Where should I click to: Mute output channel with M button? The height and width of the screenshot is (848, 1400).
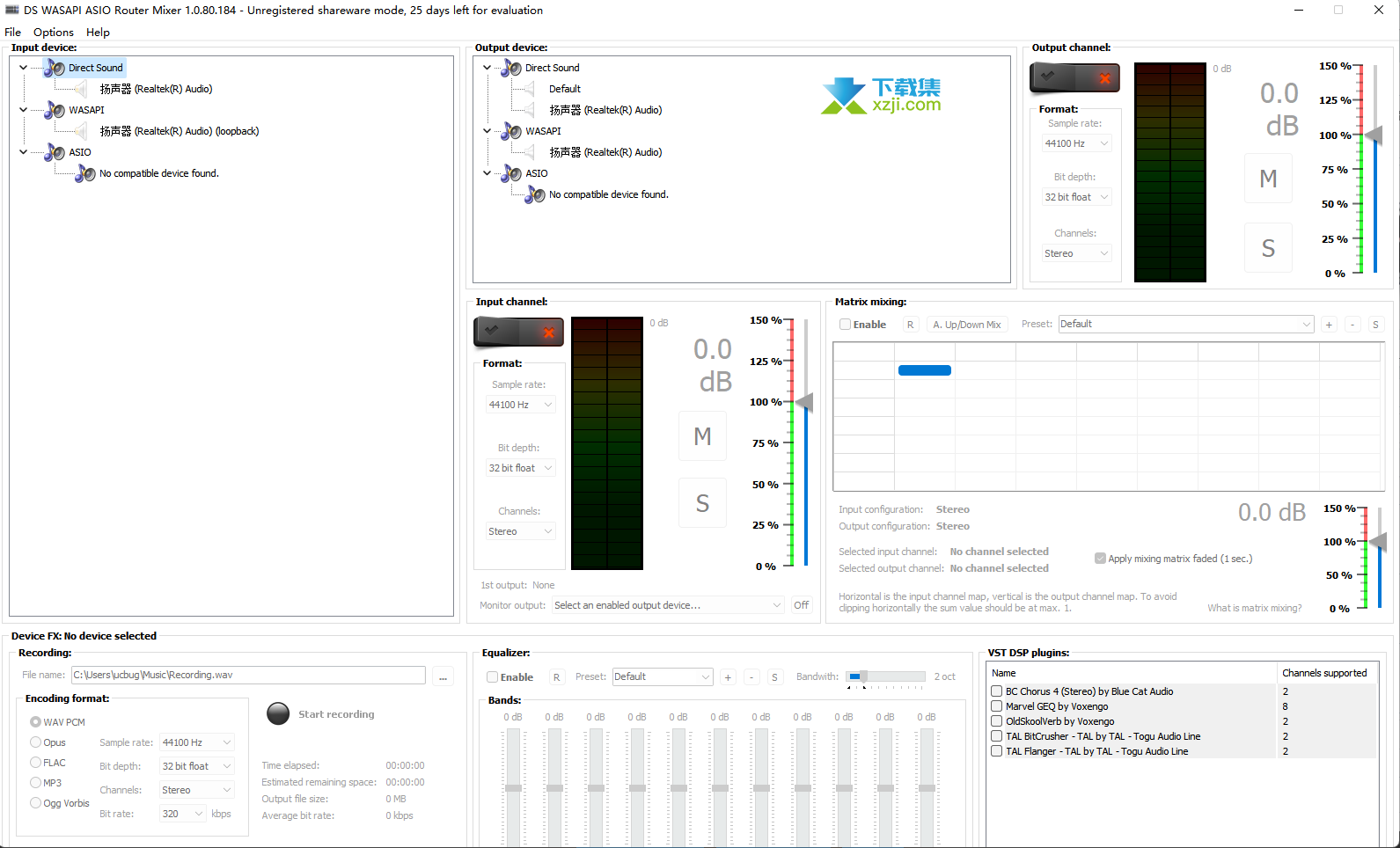click(1268, 179)
